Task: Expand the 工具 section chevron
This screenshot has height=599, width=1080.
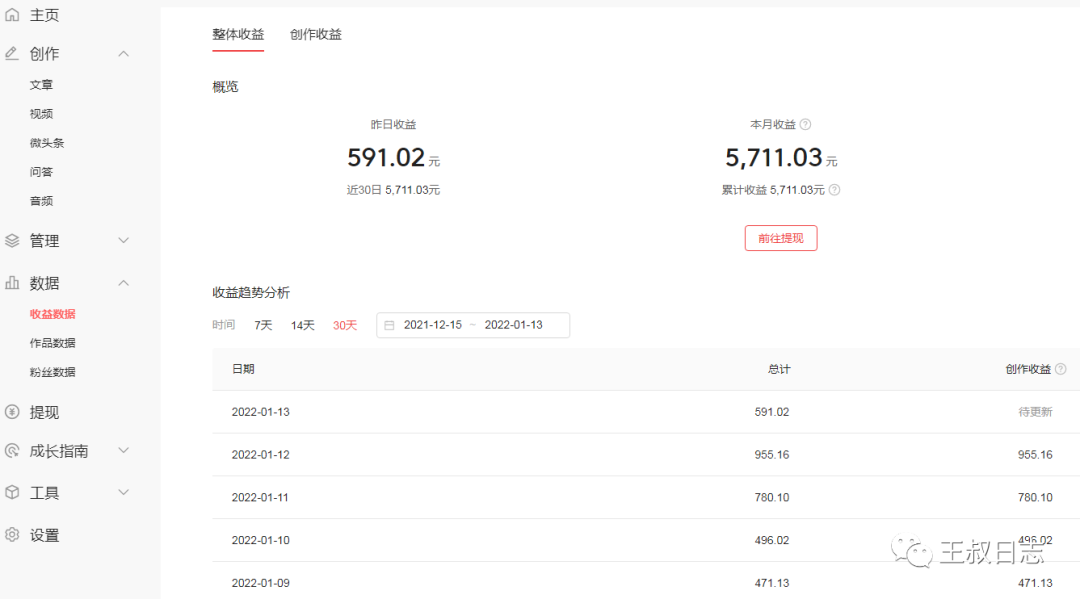Action: (123, 492)
